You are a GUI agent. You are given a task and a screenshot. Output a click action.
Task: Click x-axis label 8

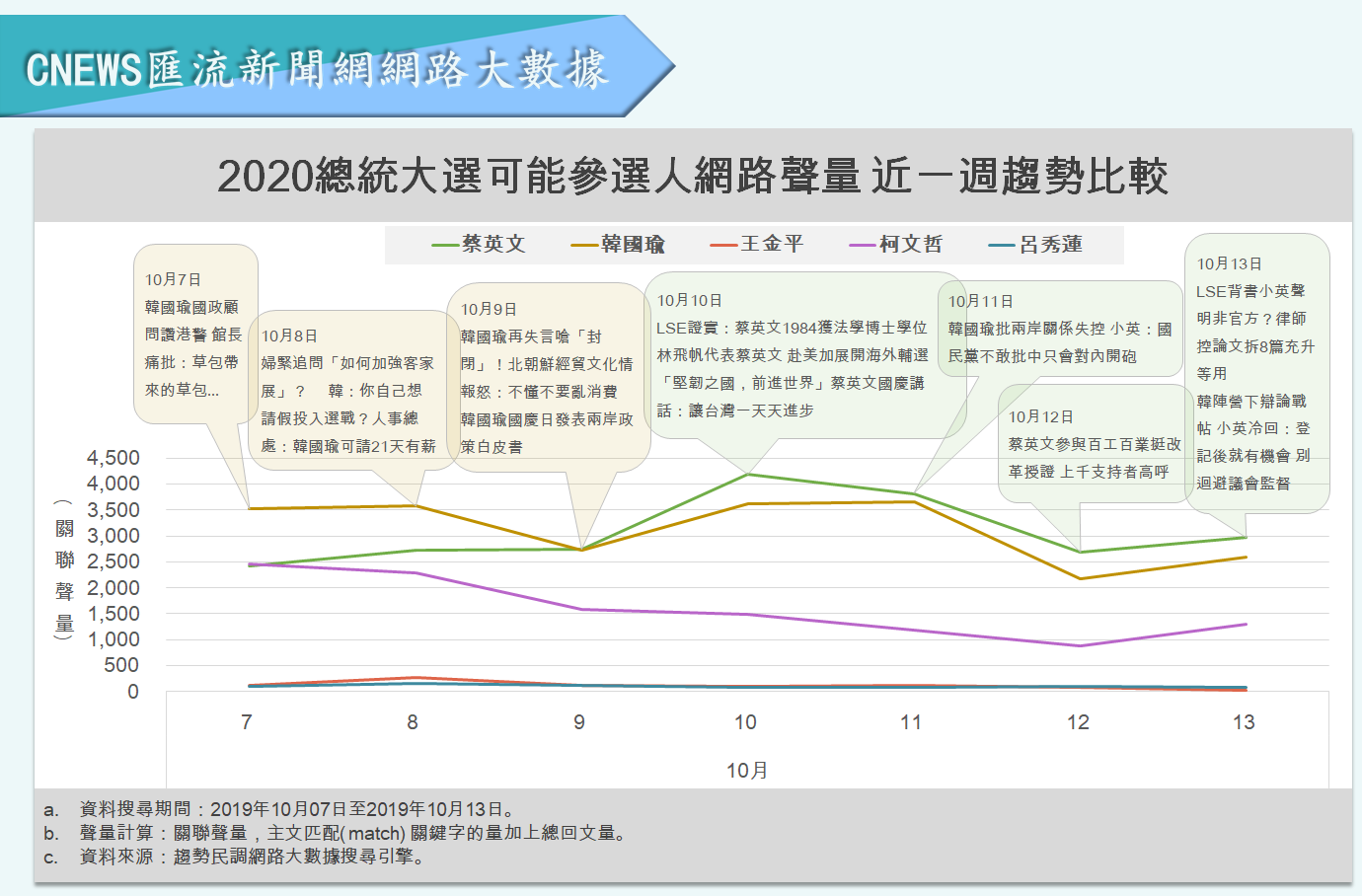pyautogui.click(x=413, y=722)
